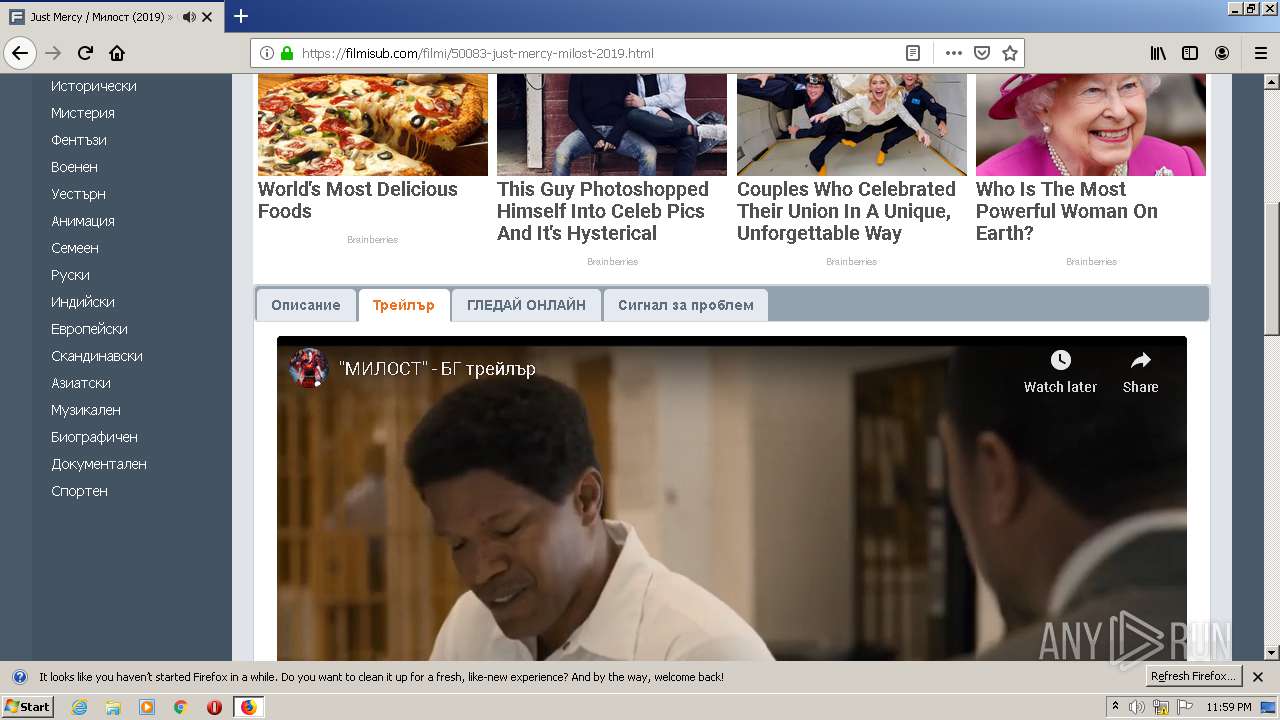Show hidden system tray icons

pyautogui.click(x=1115, y=707)
